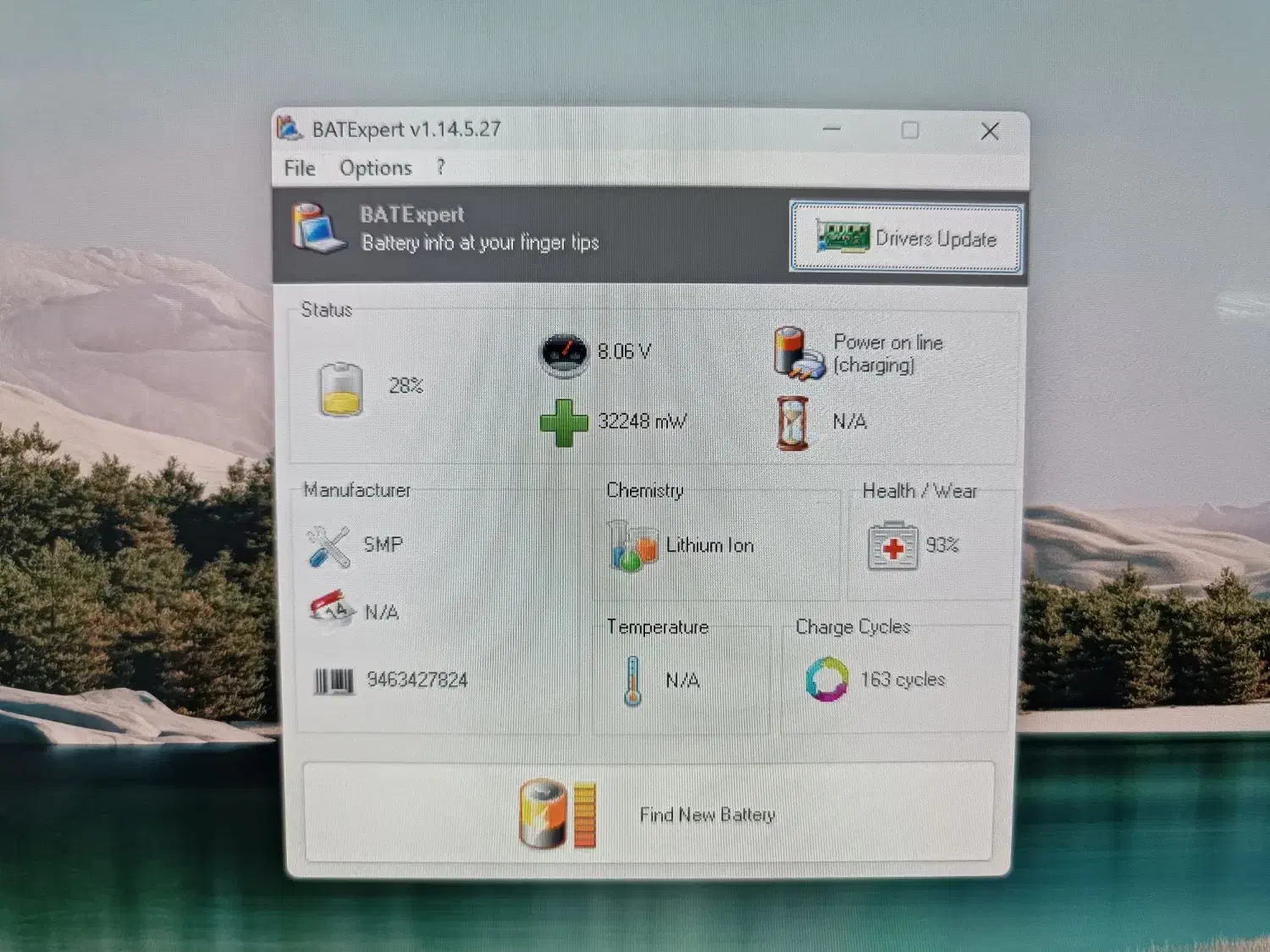Click the battery icon in Find New Battery
Screen dimensions: 1270x952
[557, 814]
